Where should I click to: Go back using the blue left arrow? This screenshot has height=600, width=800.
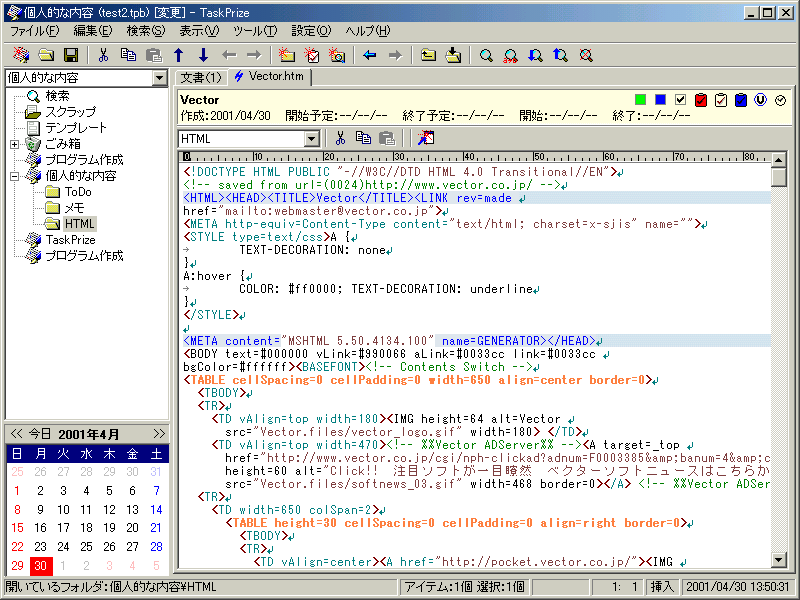click(369, 55)
